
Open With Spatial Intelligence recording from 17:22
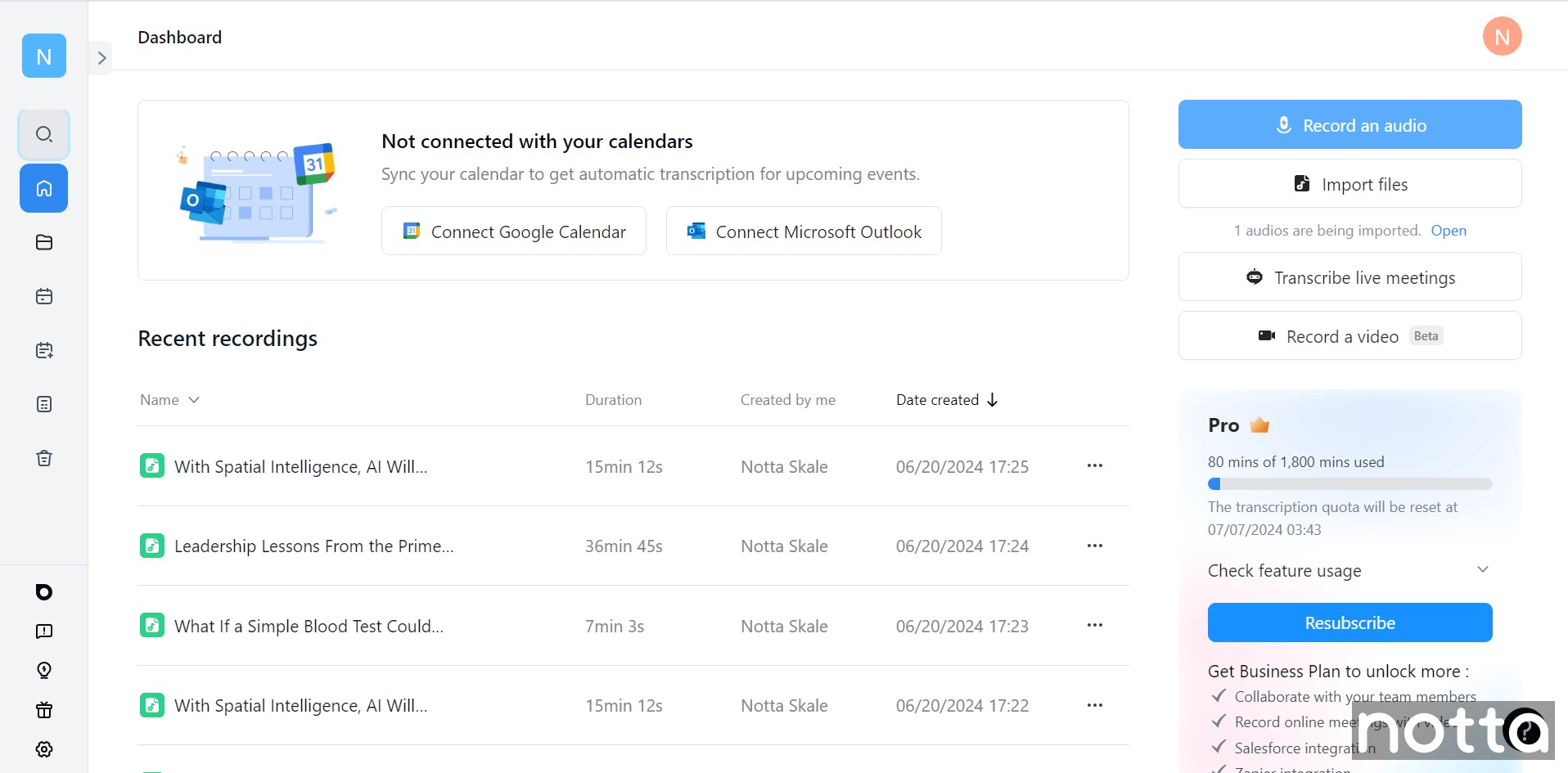[300, 706]
